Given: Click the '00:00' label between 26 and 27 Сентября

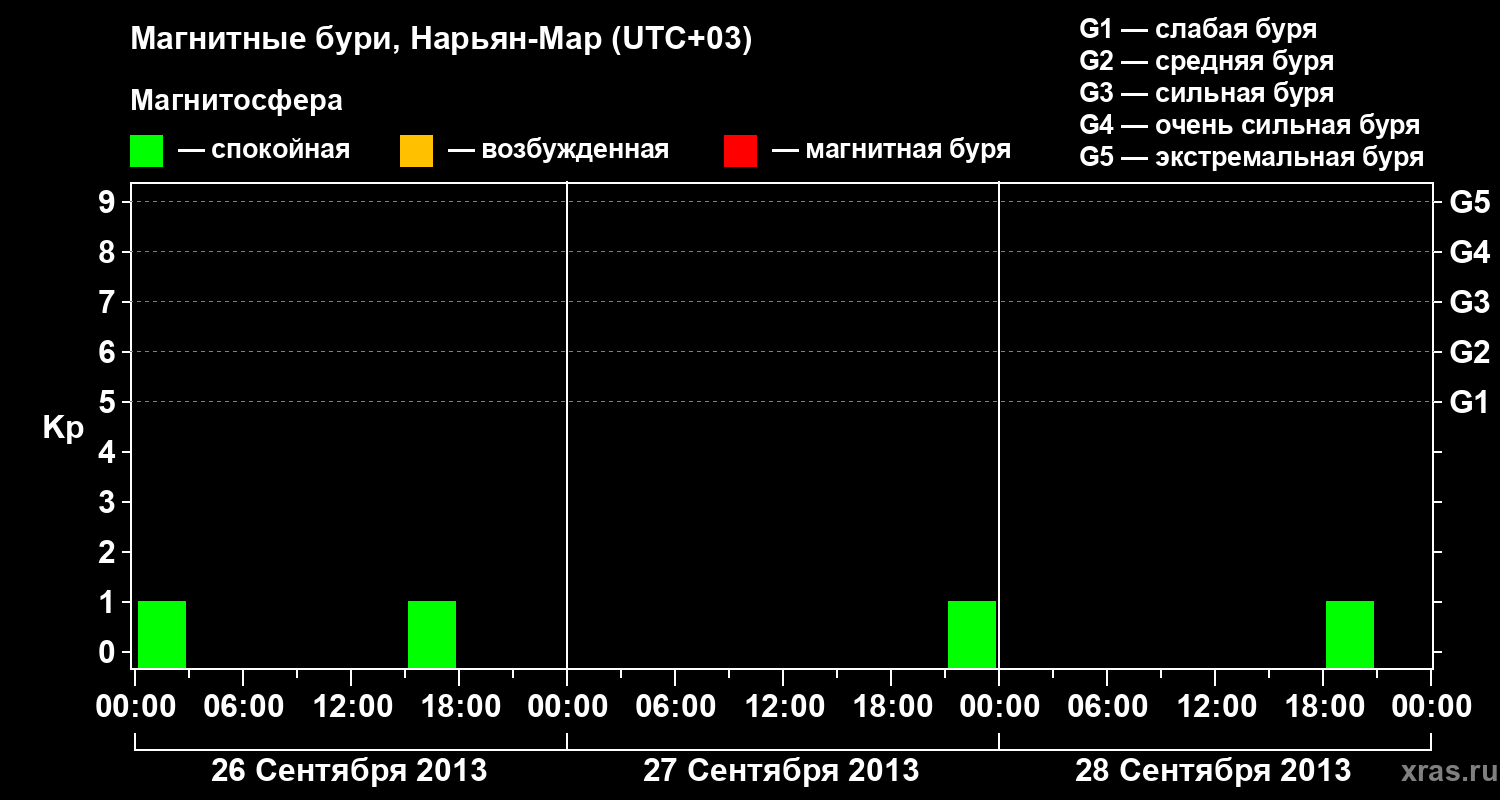Looking at the screenshot, I should pos(567,706).
